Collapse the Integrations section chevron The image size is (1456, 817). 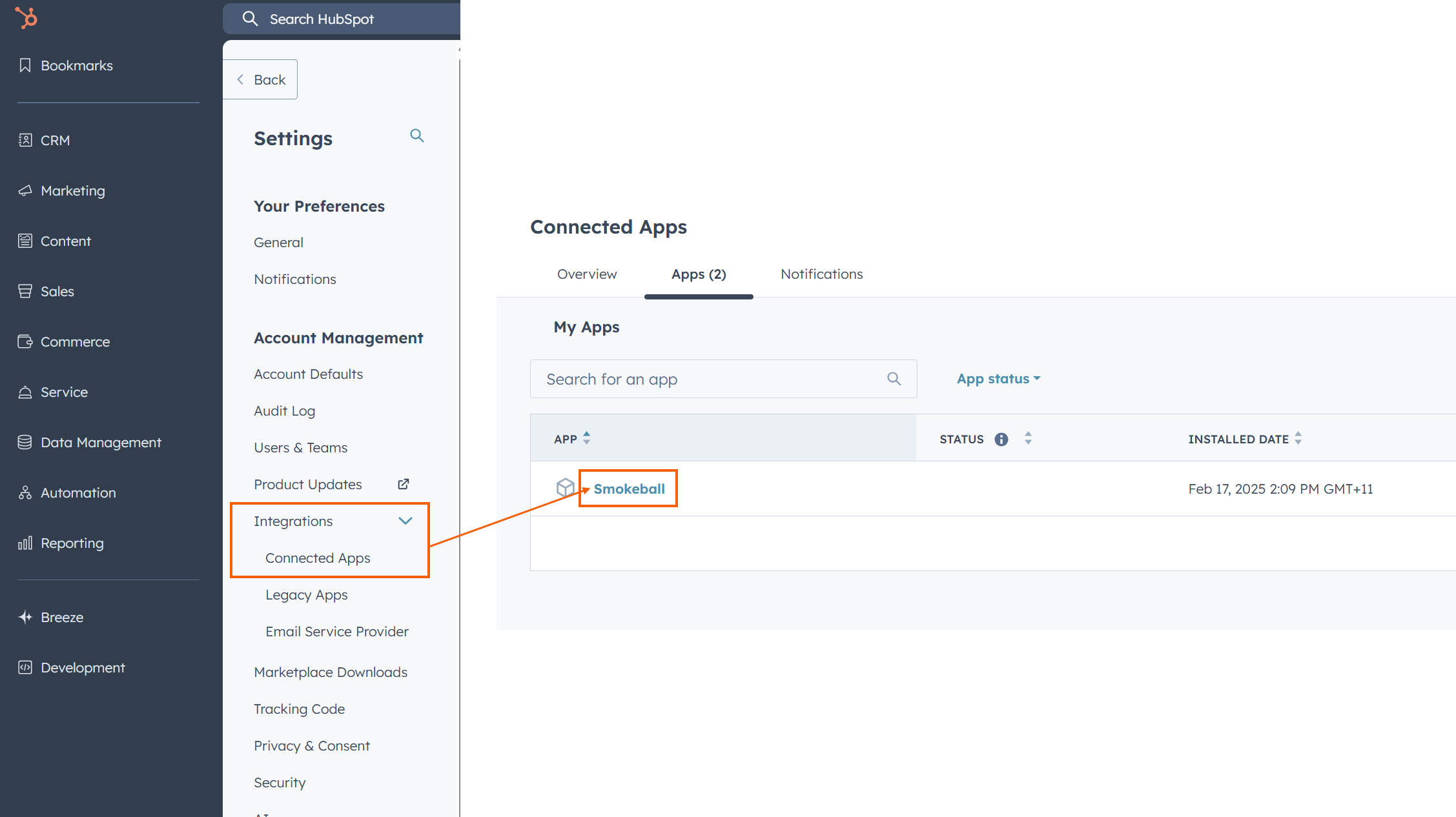pos(405,521)
